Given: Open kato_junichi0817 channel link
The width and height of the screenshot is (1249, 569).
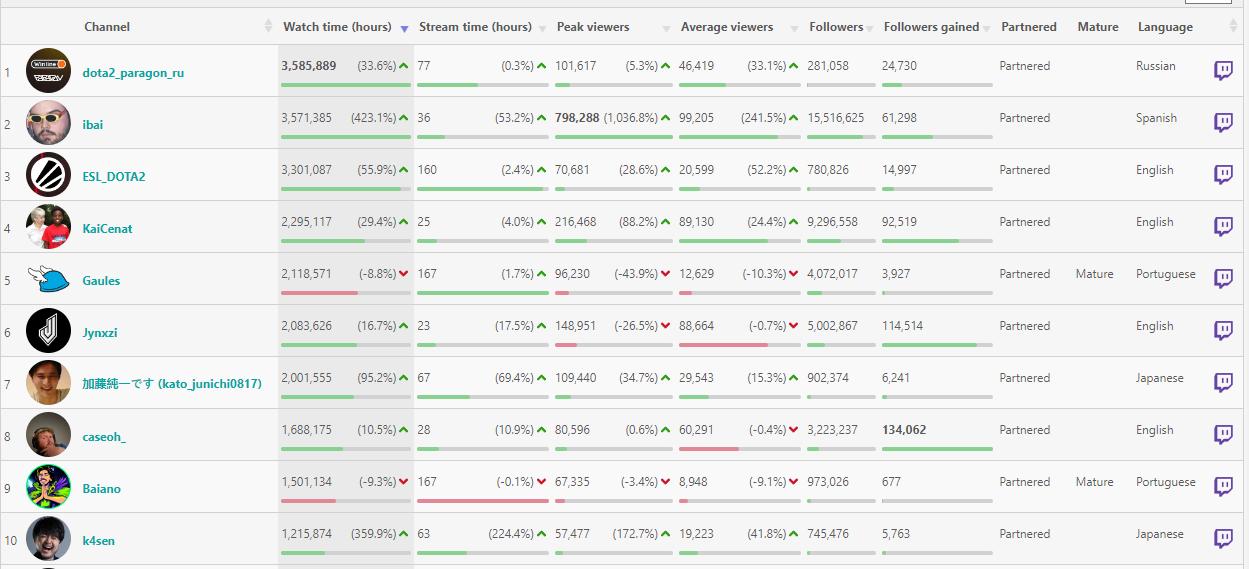Looking at the screenshot, I should 171,384.
